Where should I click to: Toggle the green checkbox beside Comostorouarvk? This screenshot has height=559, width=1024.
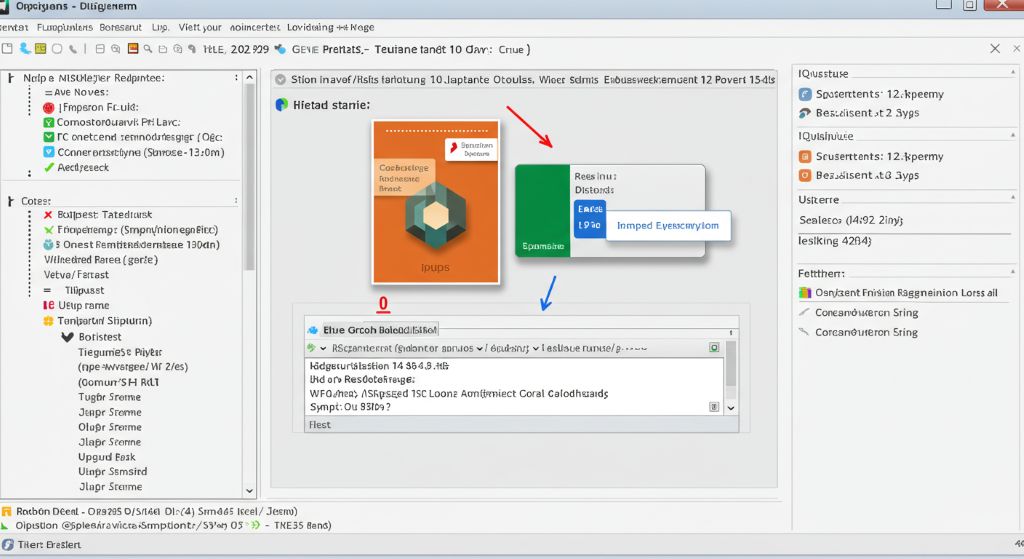click(x=48, y=122)
